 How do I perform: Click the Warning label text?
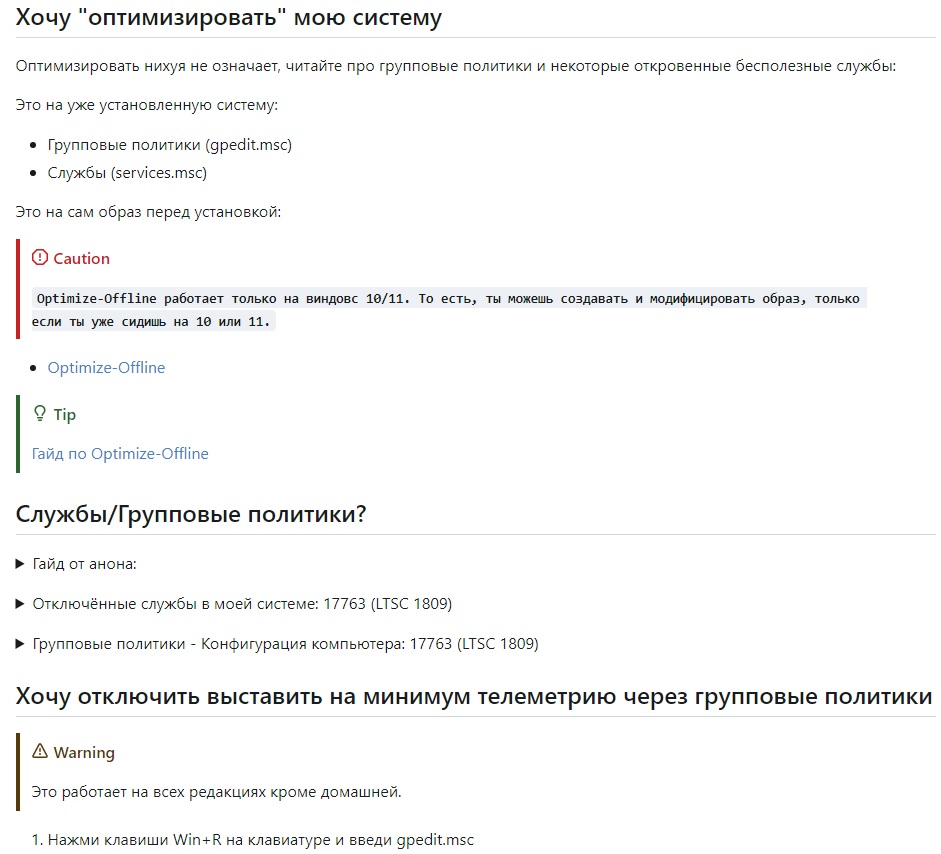tap(84, 753)
